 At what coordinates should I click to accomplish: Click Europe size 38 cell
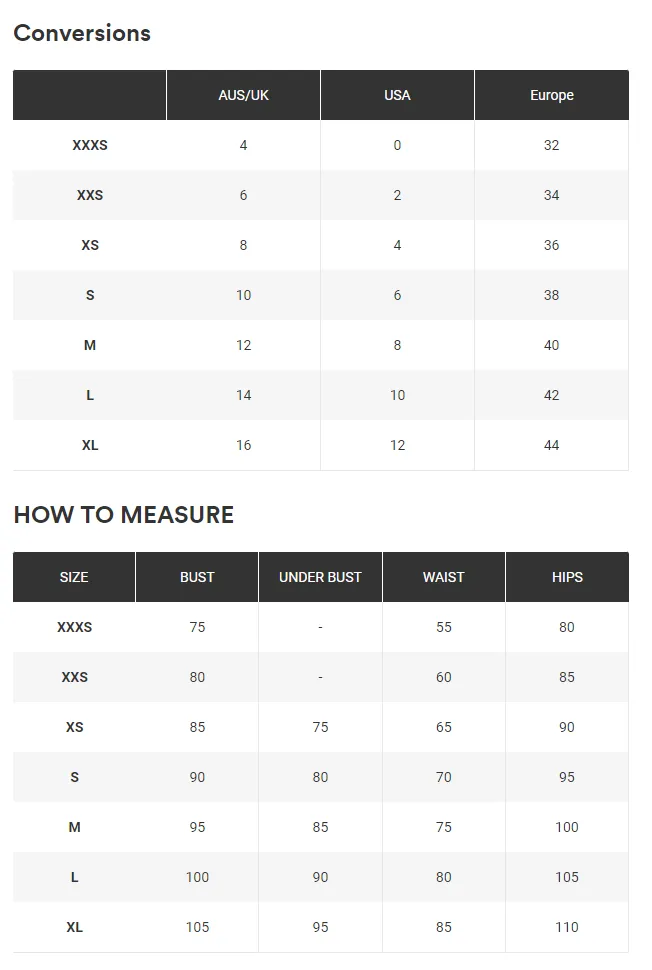[552, 295]
